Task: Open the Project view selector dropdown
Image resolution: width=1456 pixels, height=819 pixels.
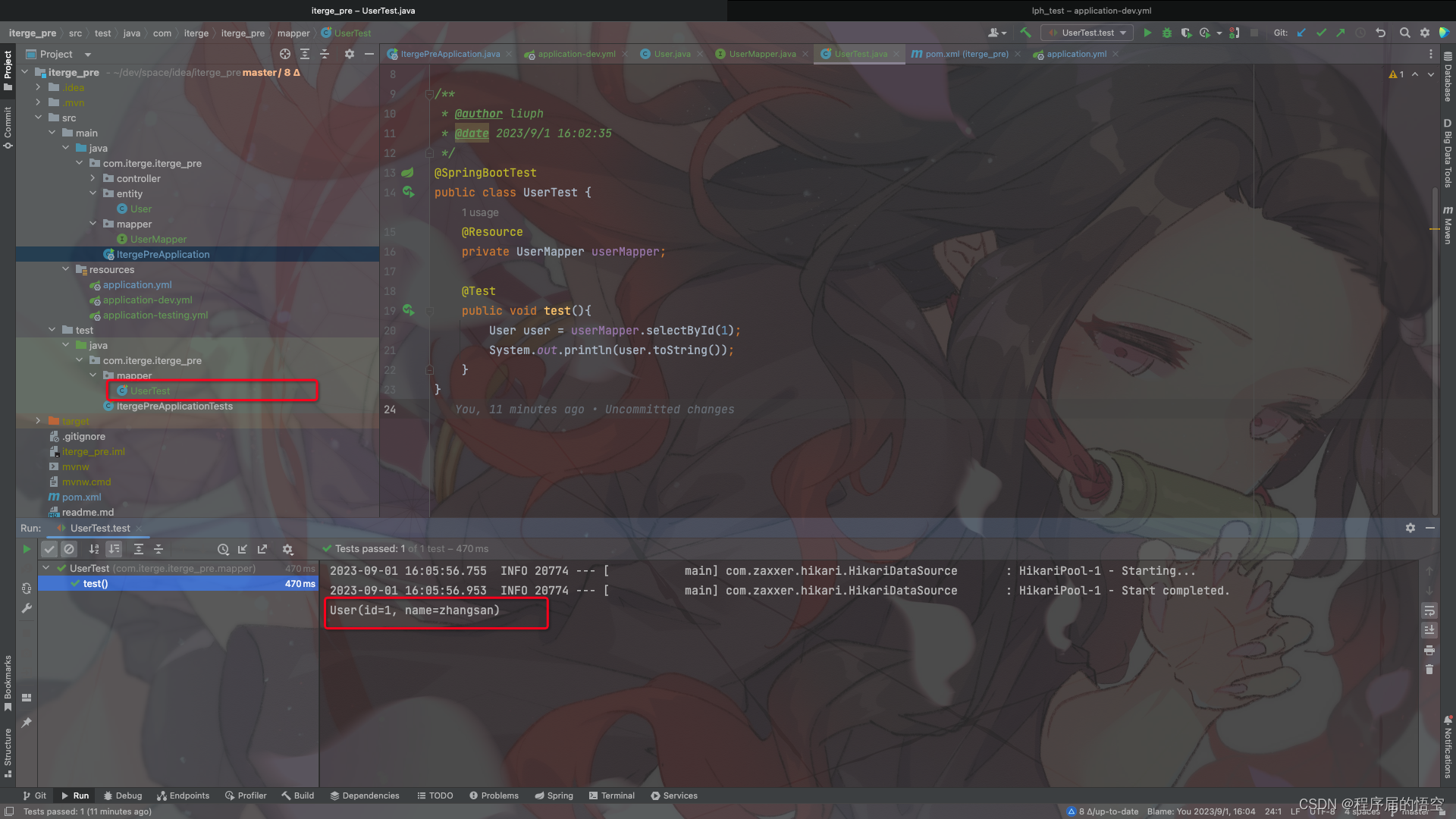Action: [58, 54]
